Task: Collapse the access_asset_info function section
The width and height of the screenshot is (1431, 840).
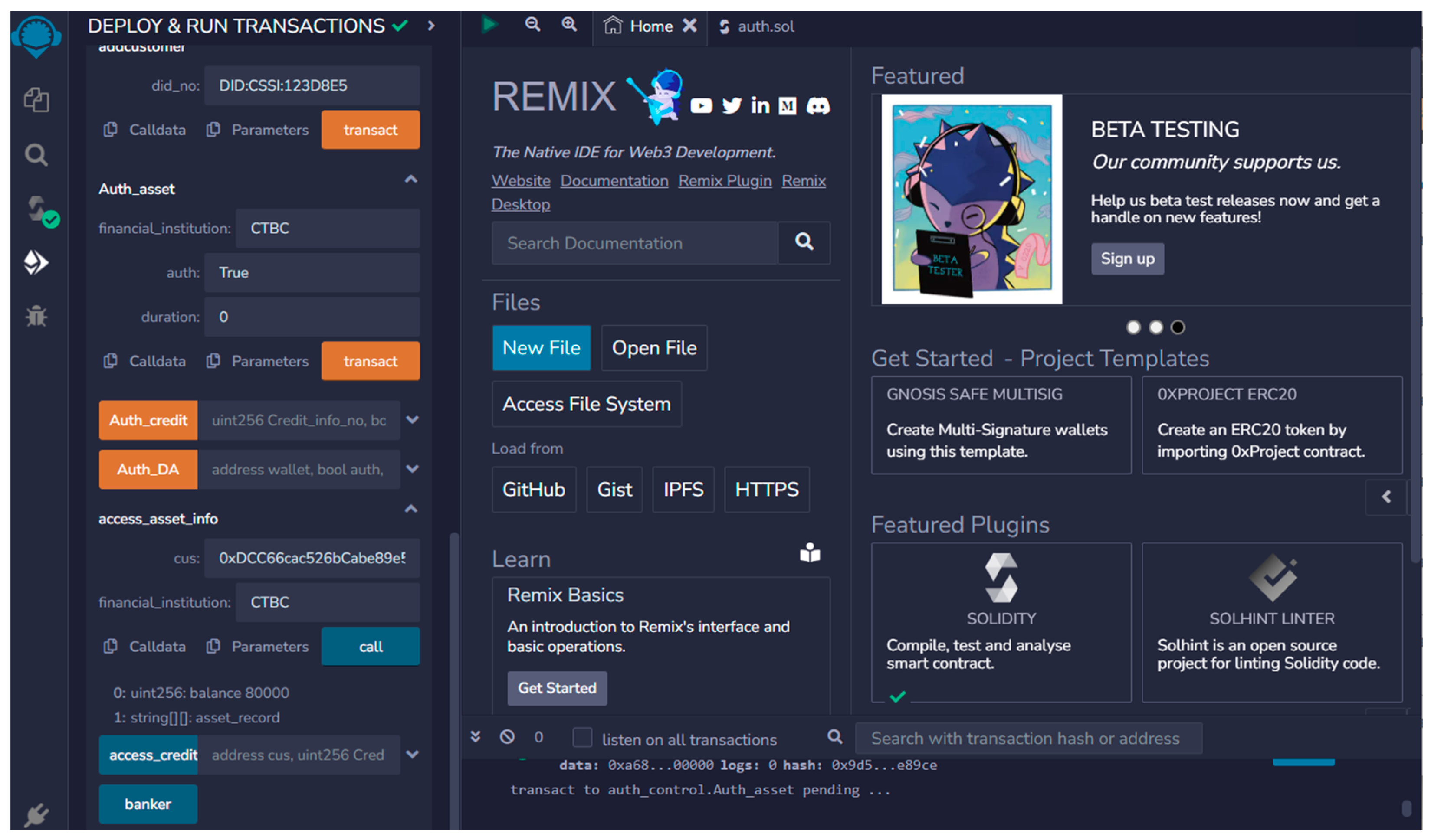Action: coord(411,509)
